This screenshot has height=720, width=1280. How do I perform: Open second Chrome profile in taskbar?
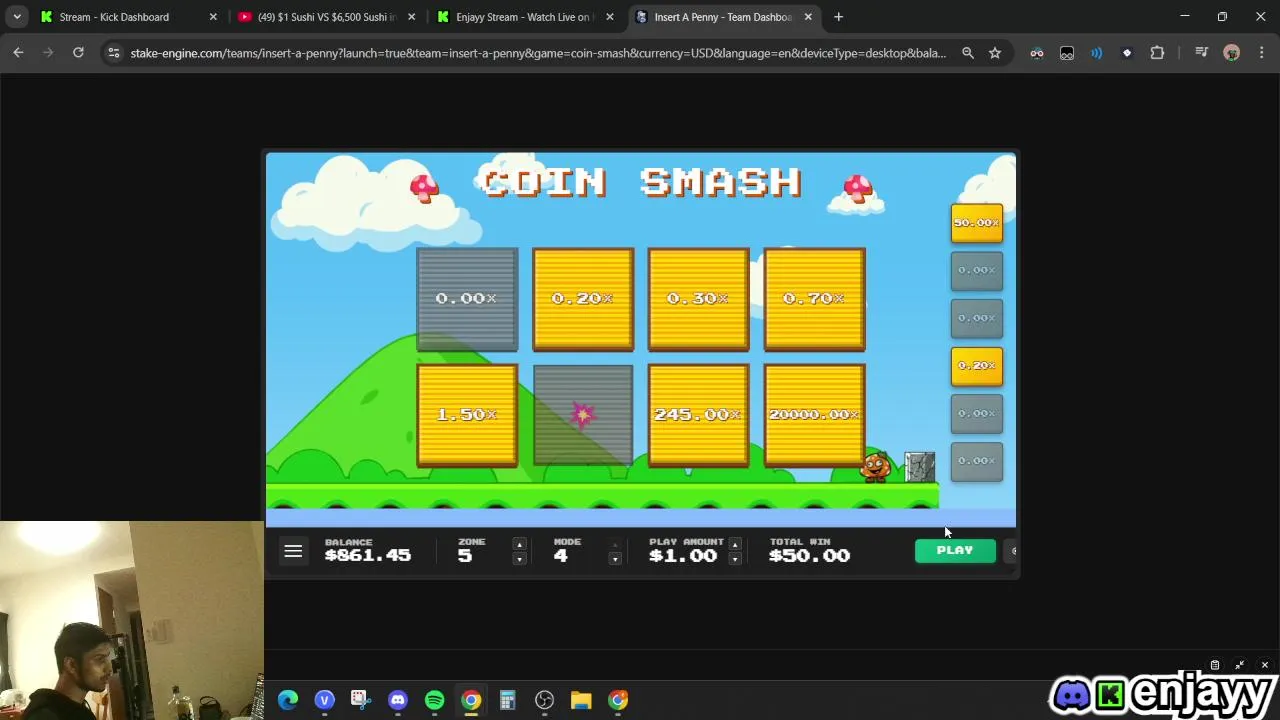(x=618, y=700)
